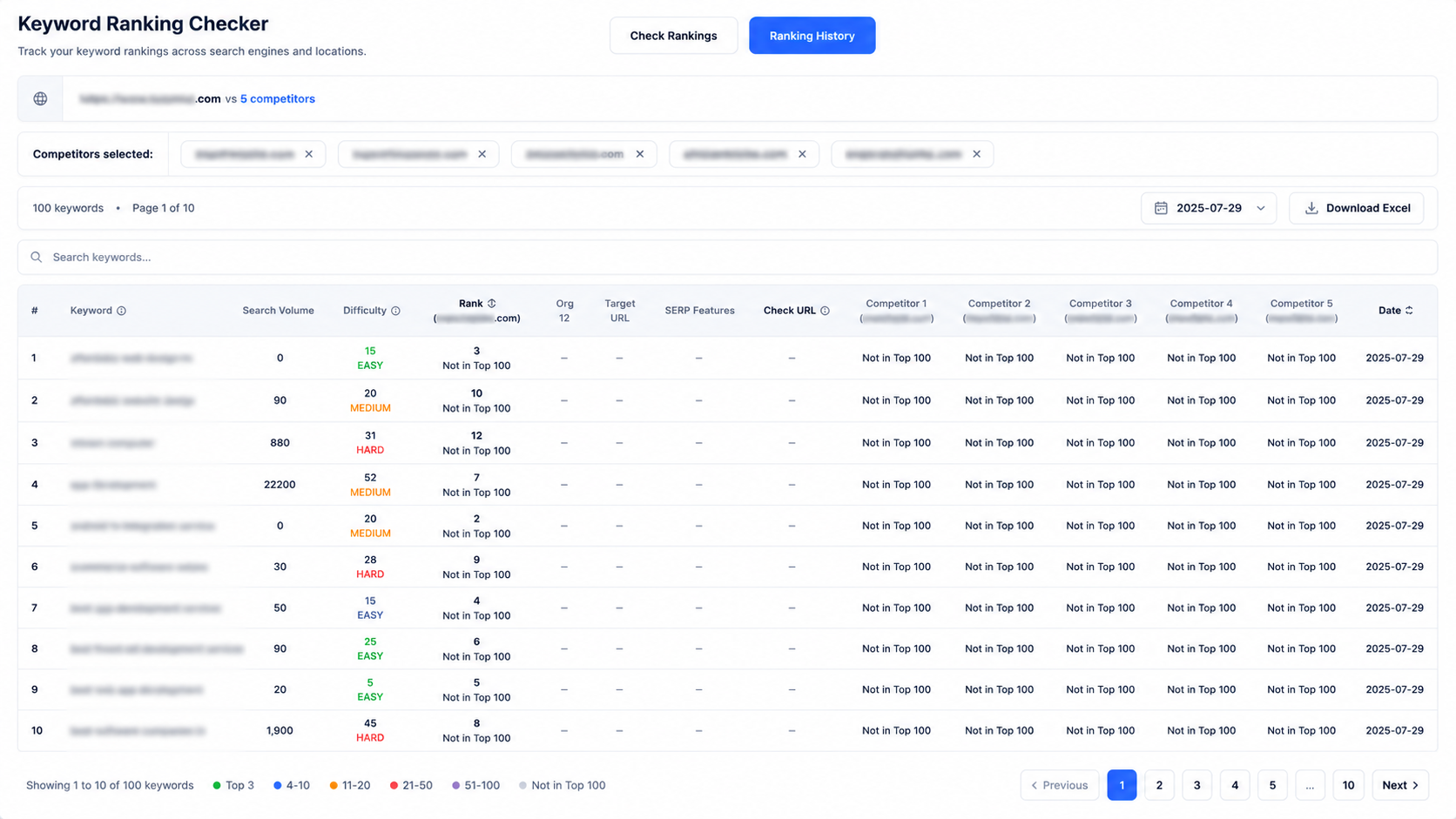Viewport: 1456px width, 819px height.
Task: Click the globe icon beside the domain
Action: 40,99
